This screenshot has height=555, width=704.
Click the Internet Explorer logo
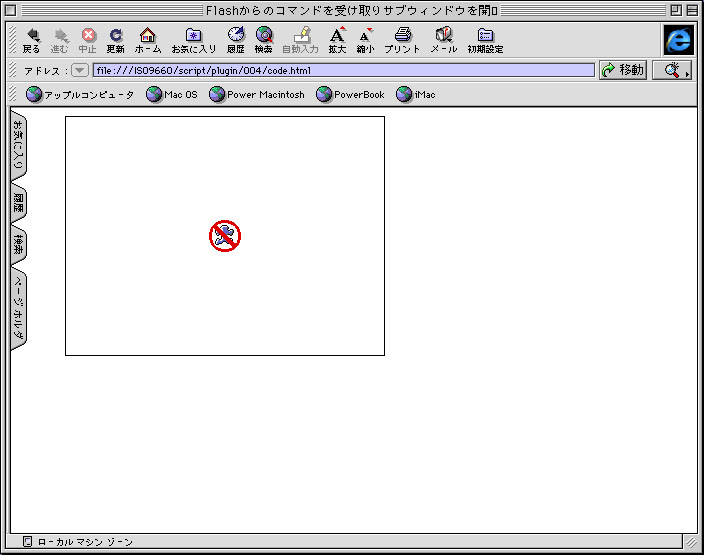tap(678, 40)
